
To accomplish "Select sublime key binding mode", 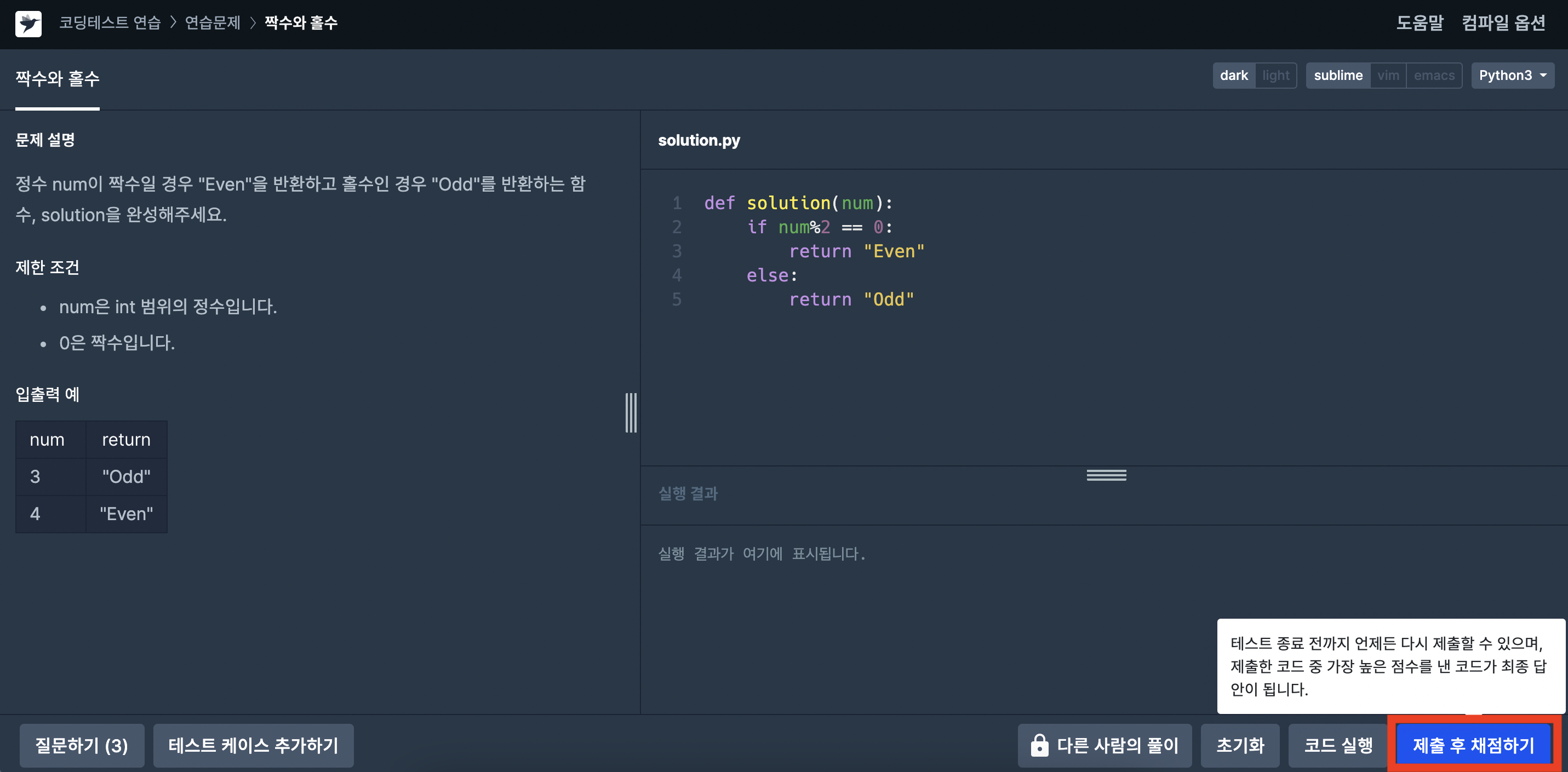I will pos(1338,76).
